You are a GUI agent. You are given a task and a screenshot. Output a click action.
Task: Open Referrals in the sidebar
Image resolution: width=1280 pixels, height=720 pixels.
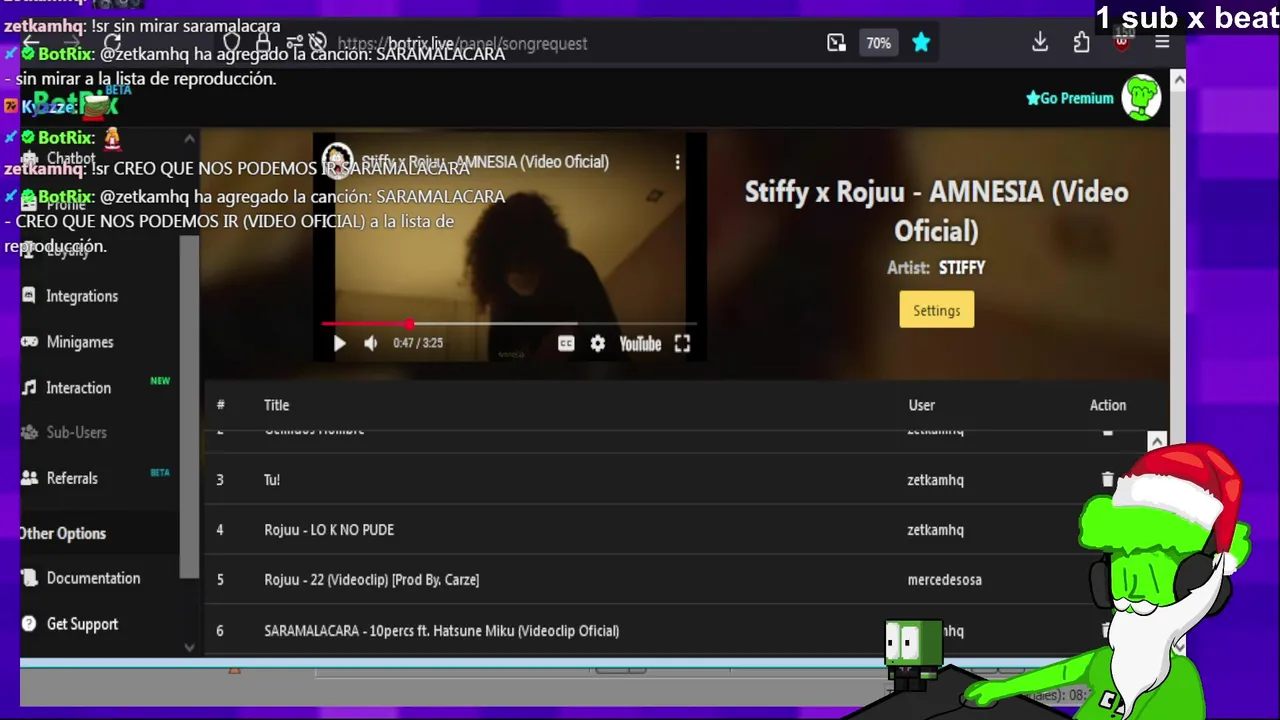click(x=72, y=478)
